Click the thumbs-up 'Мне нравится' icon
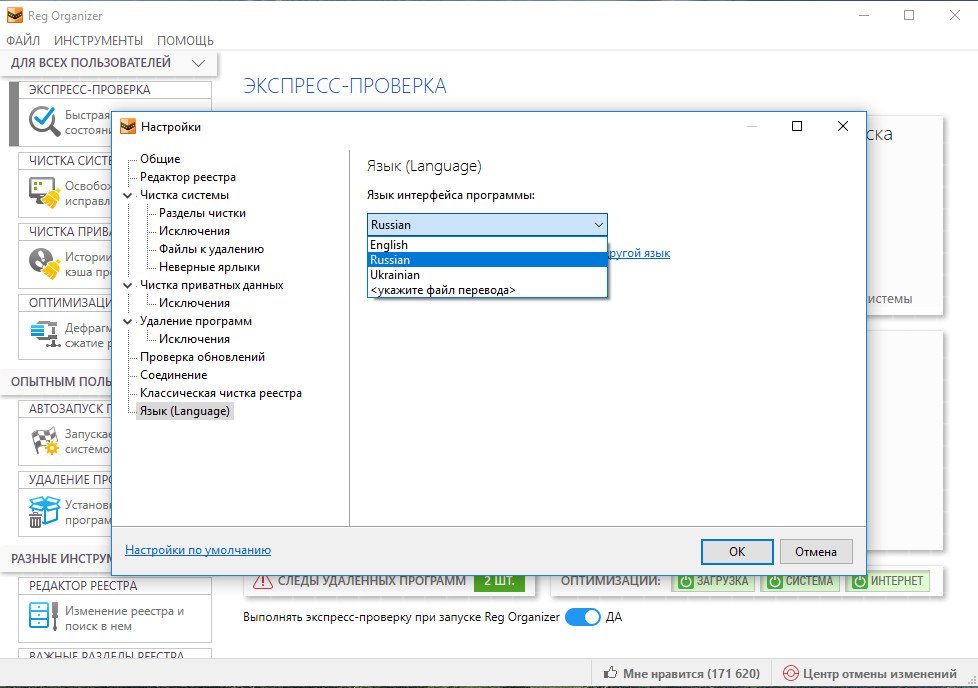Image resolution: width=978 pixels, height=688 pixels. 610,674
